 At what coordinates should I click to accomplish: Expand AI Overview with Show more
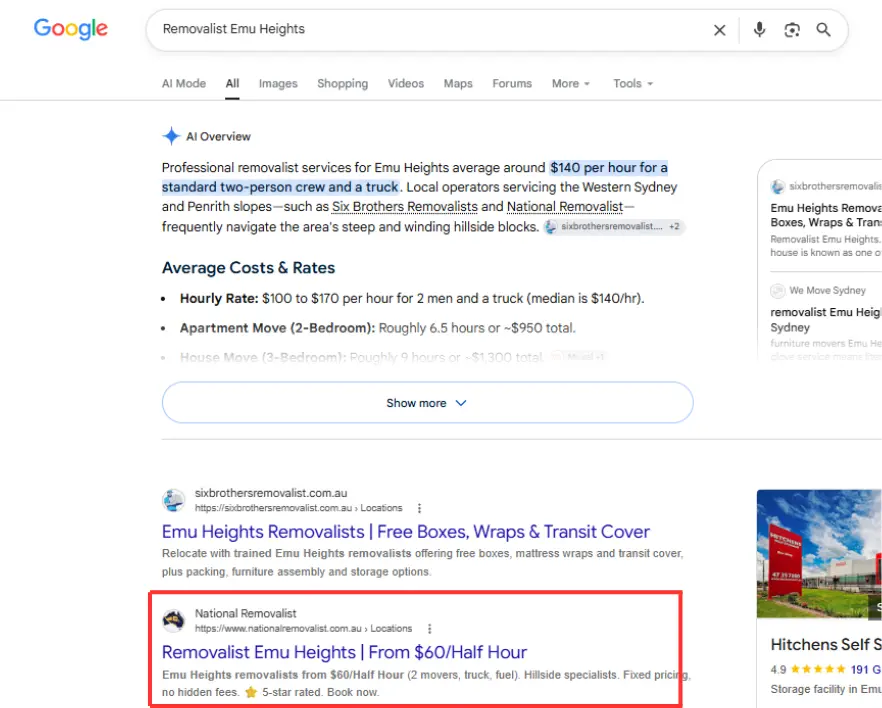[x=428, y=403]
